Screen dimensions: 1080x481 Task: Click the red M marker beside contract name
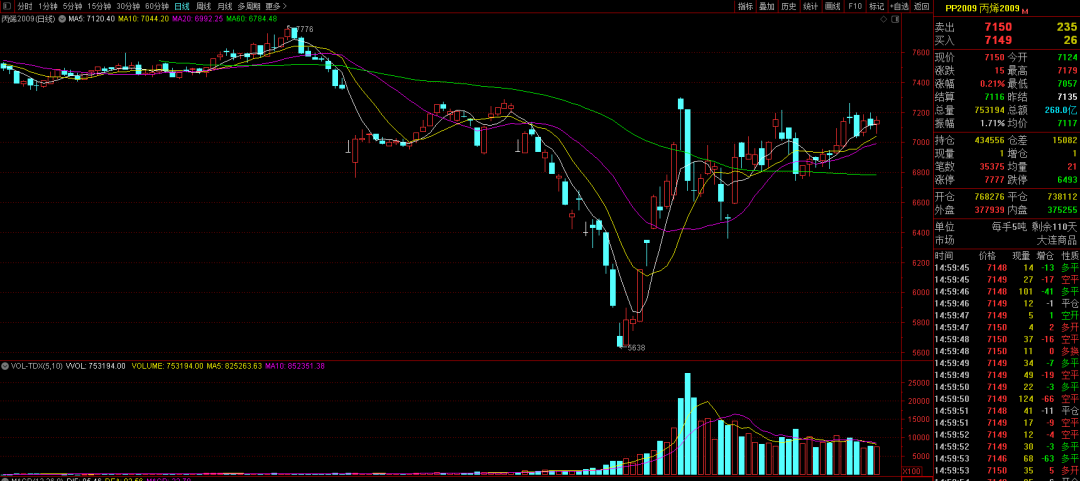click(1025, 12)
